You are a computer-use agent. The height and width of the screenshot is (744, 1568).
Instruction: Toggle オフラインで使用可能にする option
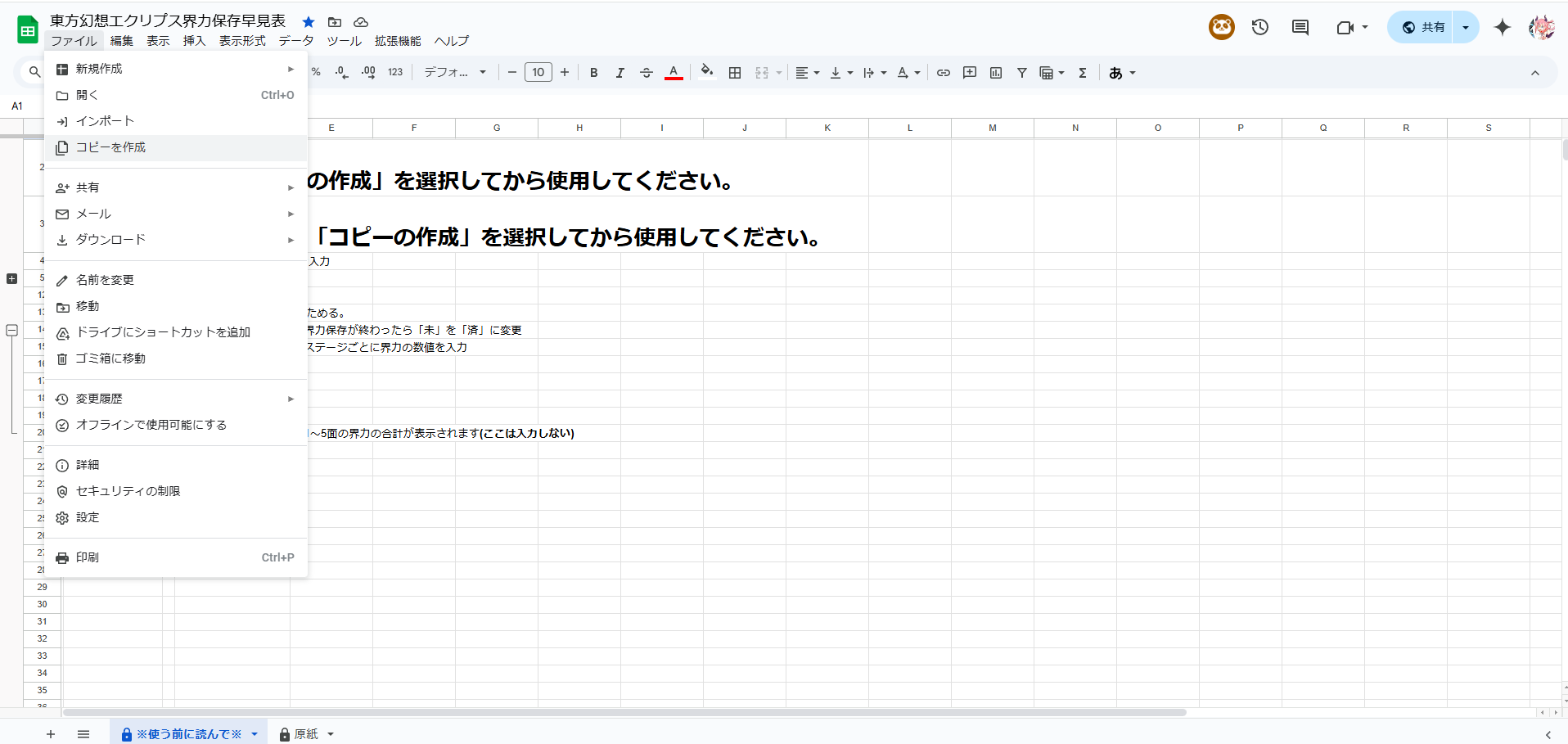click(x=176, y=425)
